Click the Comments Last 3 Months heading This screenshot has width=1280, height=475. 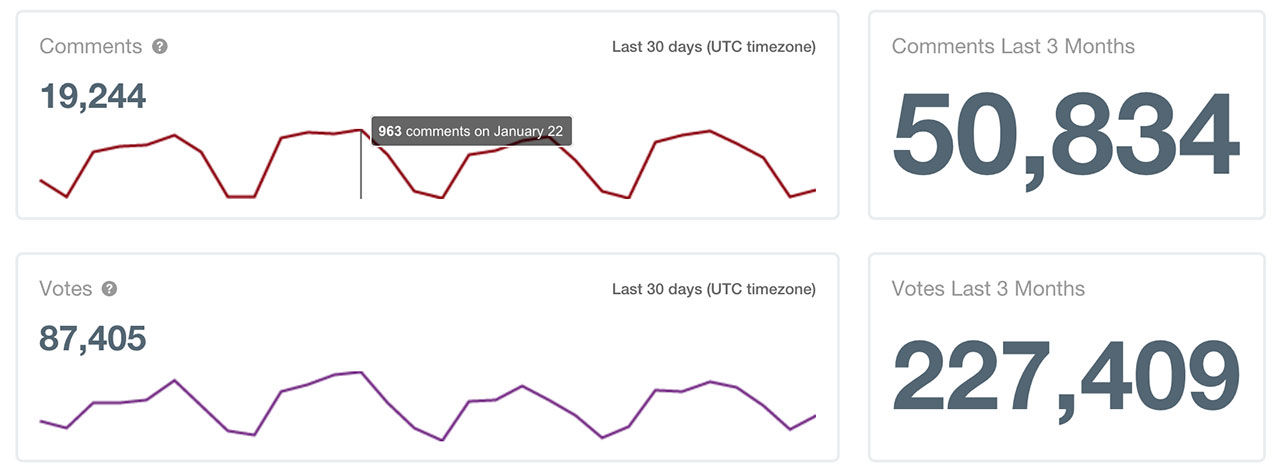[x=1013, y=47]
